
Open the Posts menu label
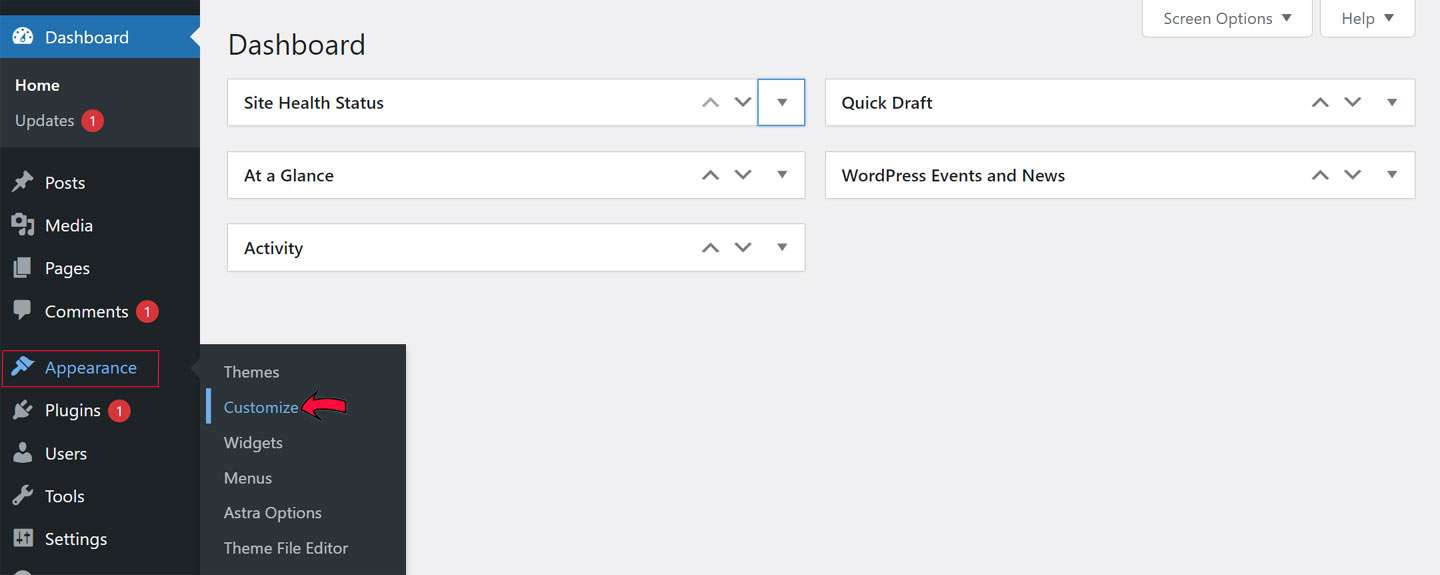pos(65,183)
